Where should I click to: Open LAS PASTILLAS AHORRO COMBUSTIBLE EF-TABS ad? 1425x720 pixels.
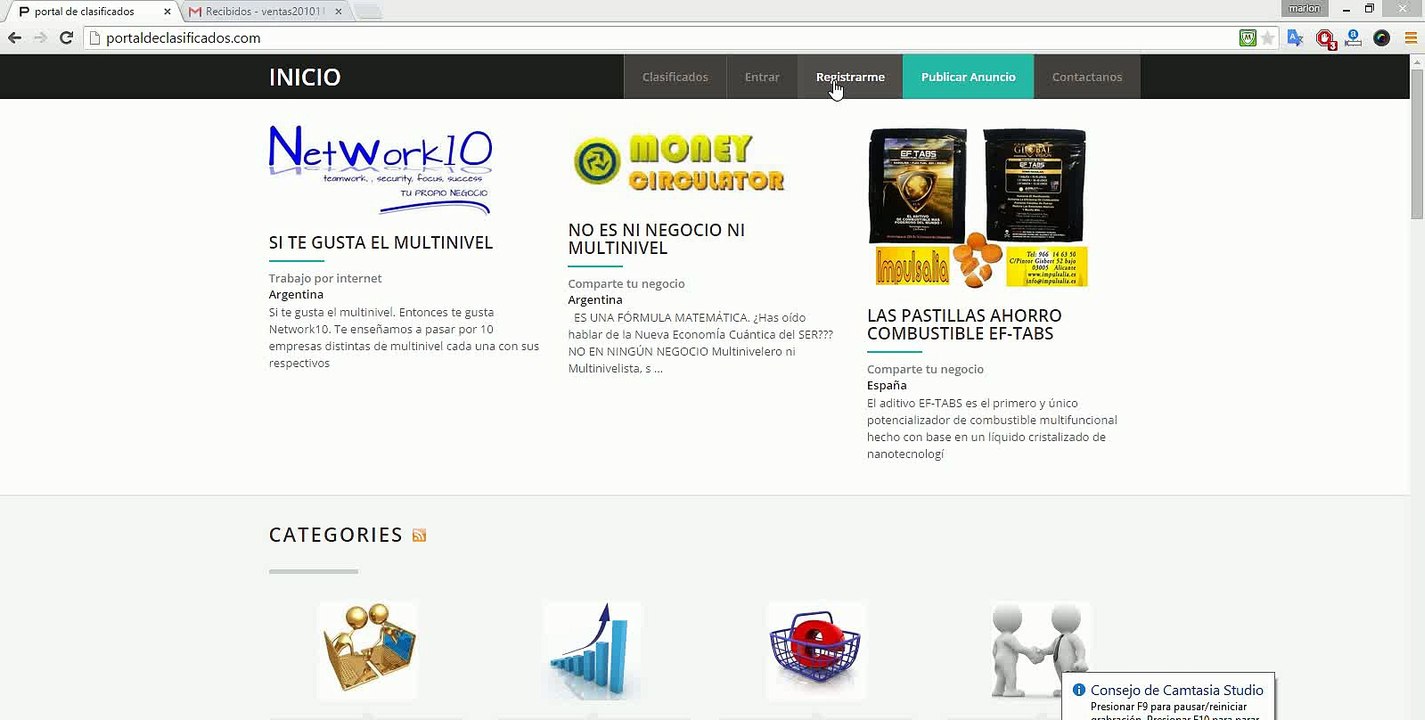tap(964, 324)
